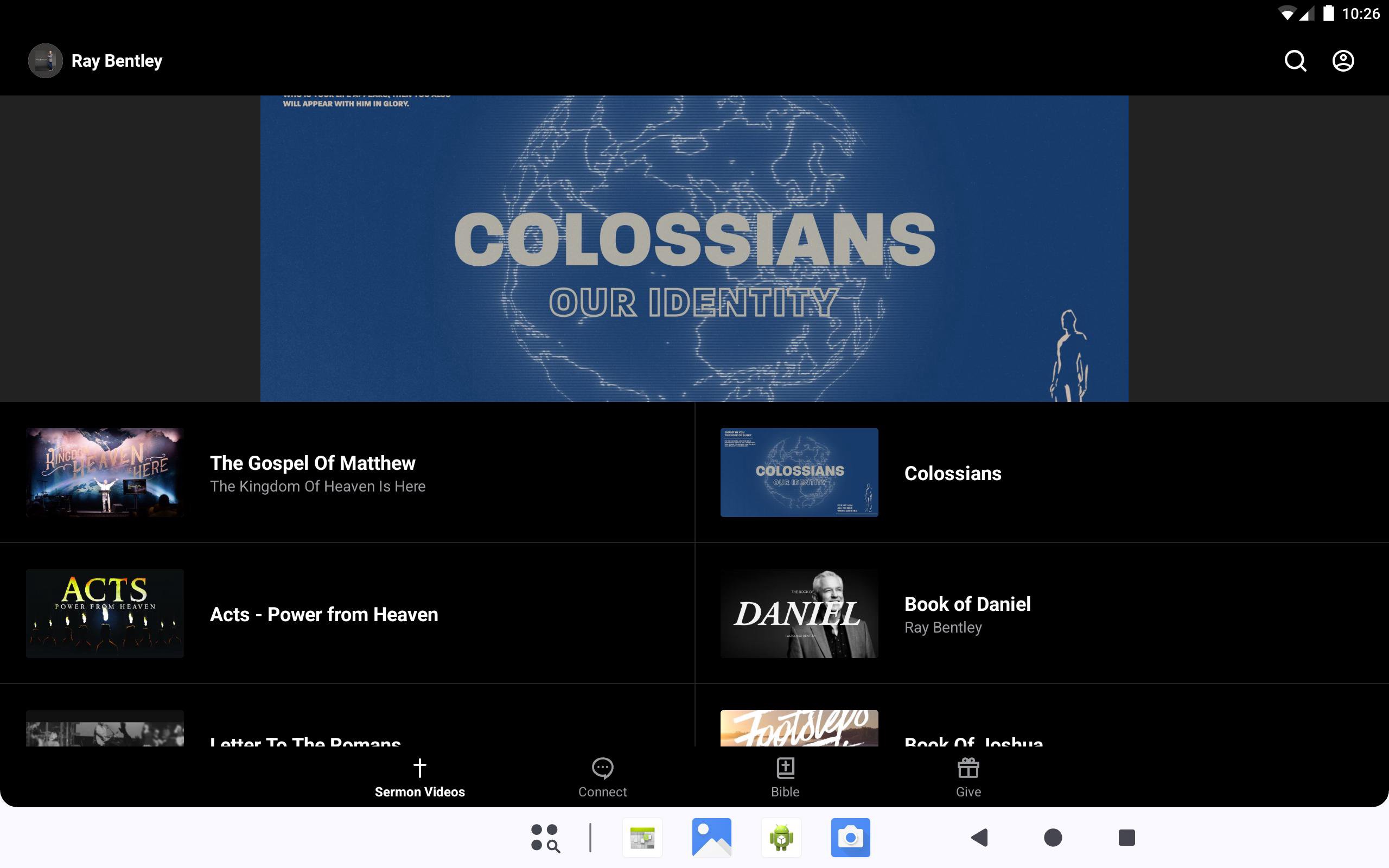
Task: Tap the Sermon Videos cross icon
Action: coord(419,768)
